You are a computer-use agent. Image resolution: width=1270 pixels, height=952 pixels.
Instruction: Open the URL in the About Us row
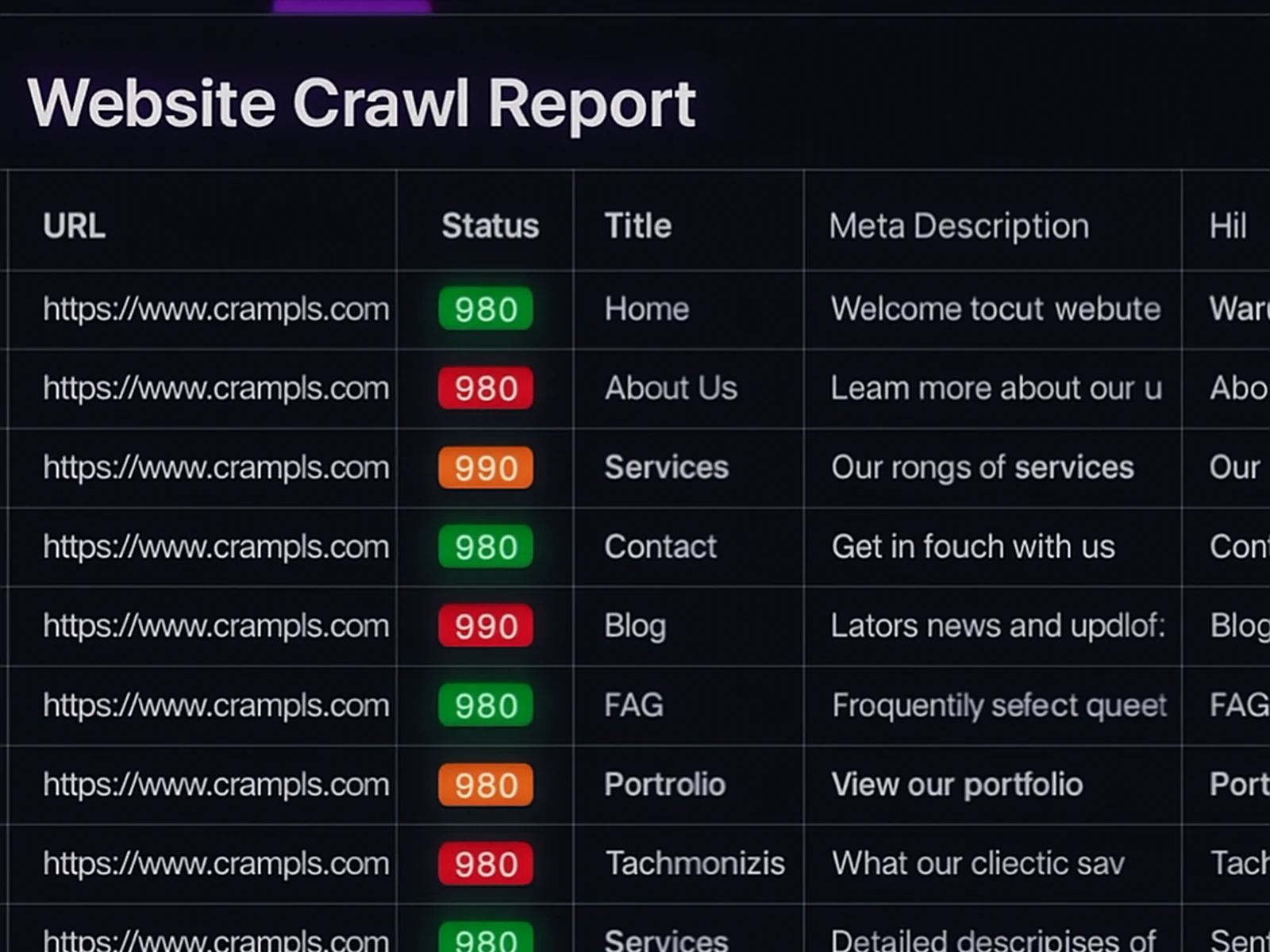pyautogui.click(x=216, y=389)
